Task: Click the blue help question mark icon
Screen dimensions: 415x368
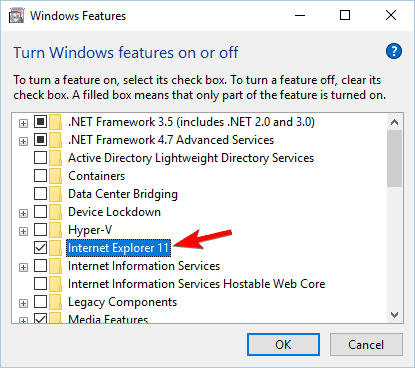Action: [x=394, y=51]
